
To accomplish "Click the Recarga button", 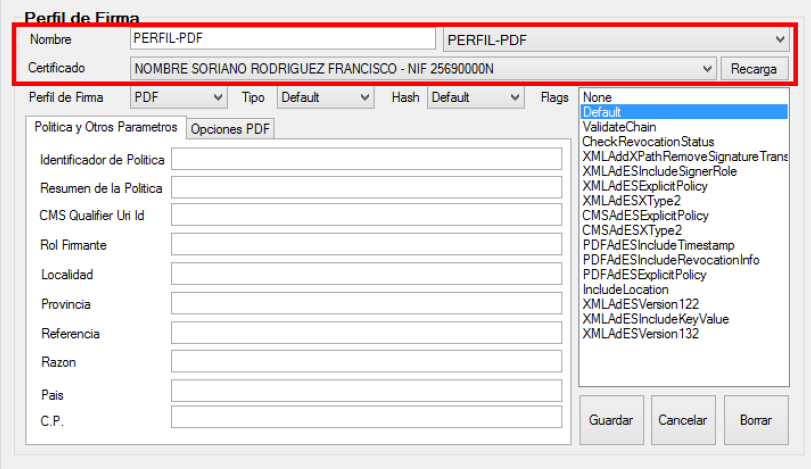I will click(x=754, y=69).
